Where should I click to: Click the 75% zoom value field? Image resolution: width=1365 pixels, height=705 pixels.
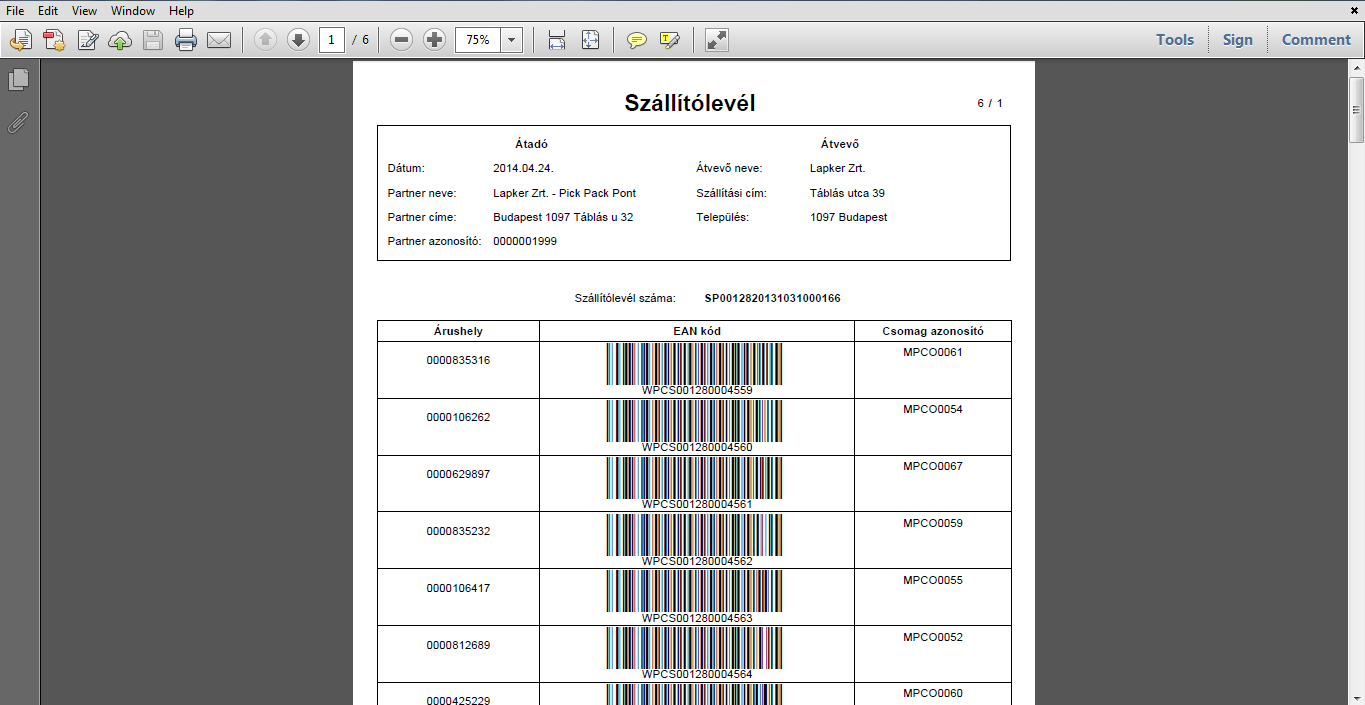pos(478,40)
